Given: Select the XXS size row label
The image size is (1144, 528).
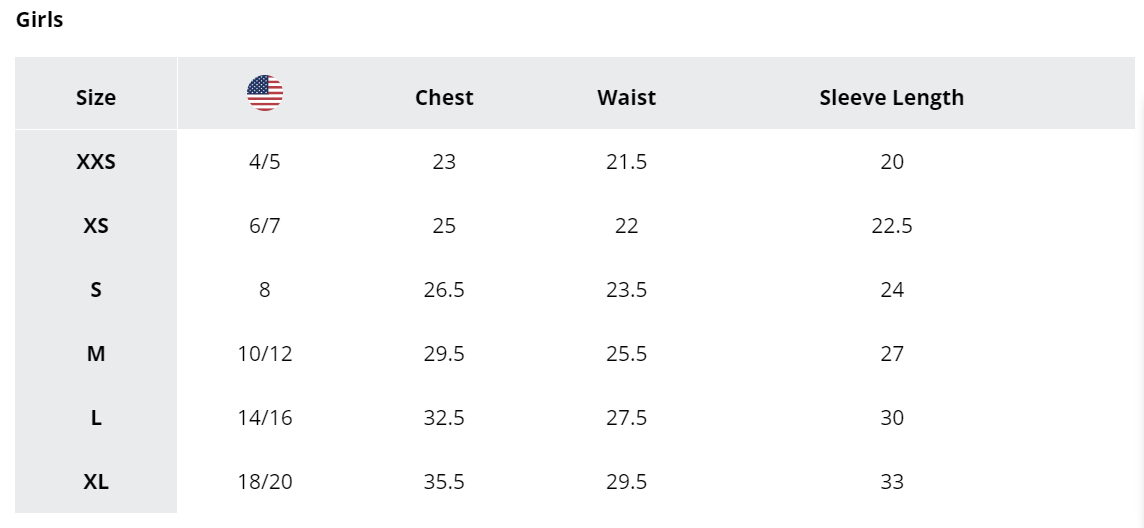Looking at the screenshot, I should [96, 161].
